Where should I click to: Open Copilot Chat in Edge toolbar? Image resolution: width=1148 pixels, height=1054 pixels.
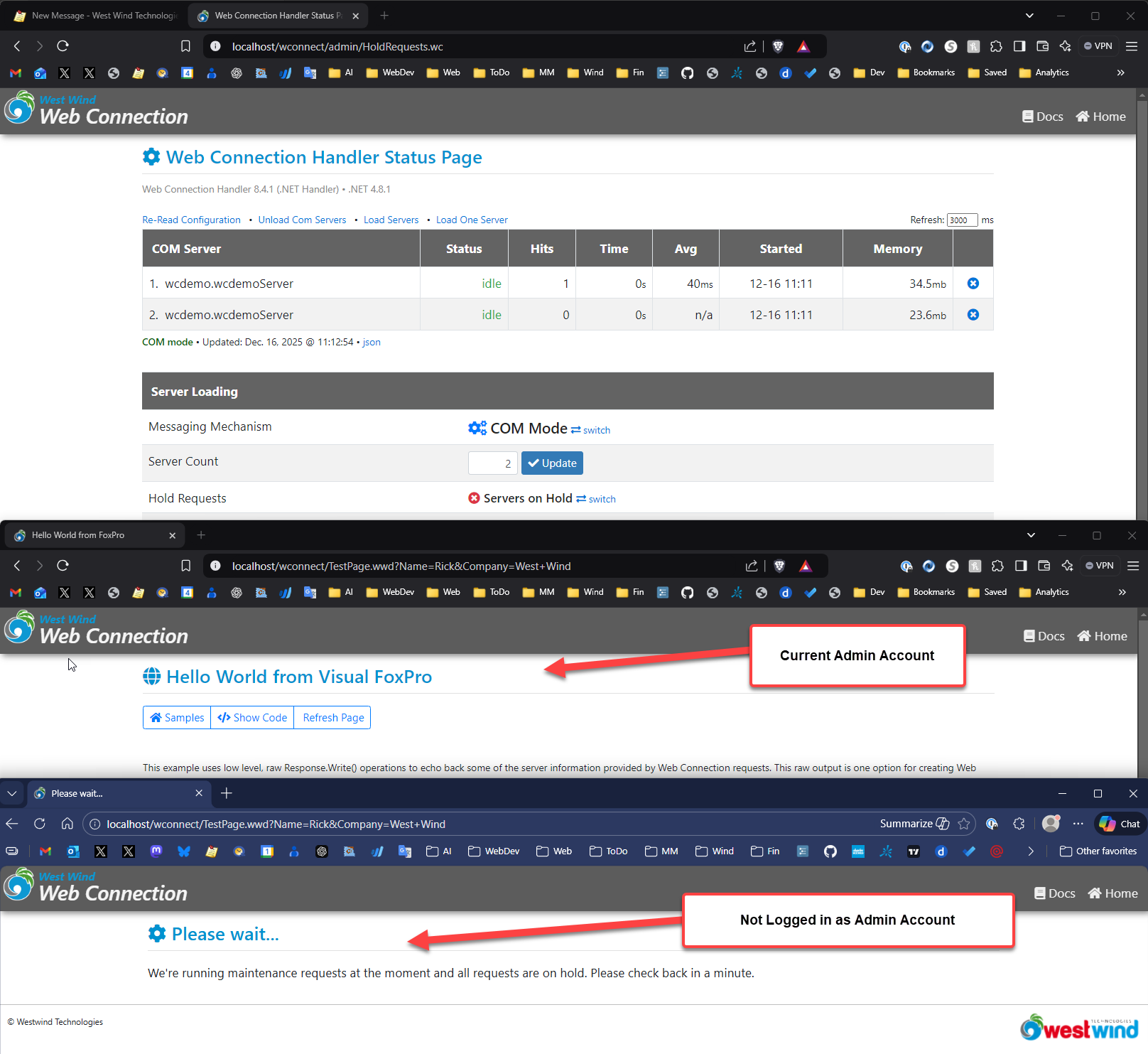[x=1120, y=824]
